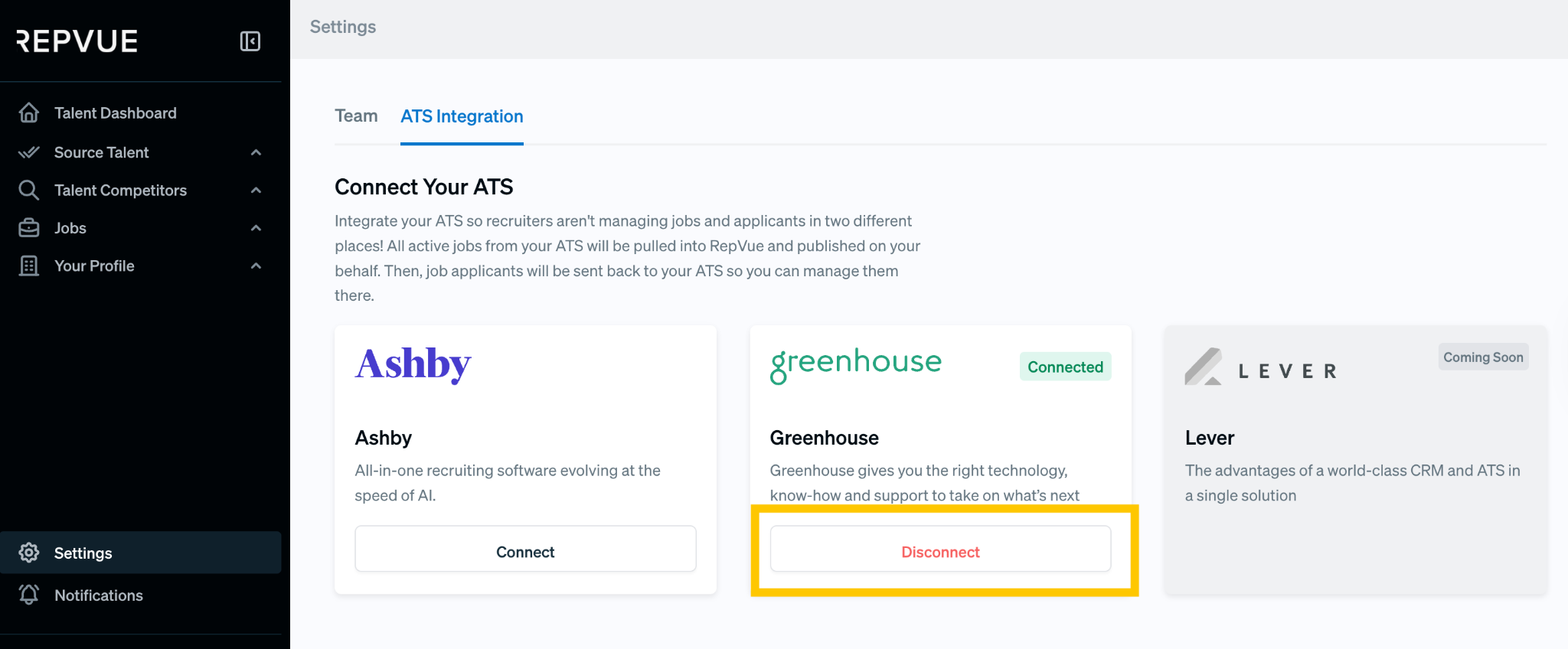Click the Talent Competitors magnifier icon

[x=29, y=190]
